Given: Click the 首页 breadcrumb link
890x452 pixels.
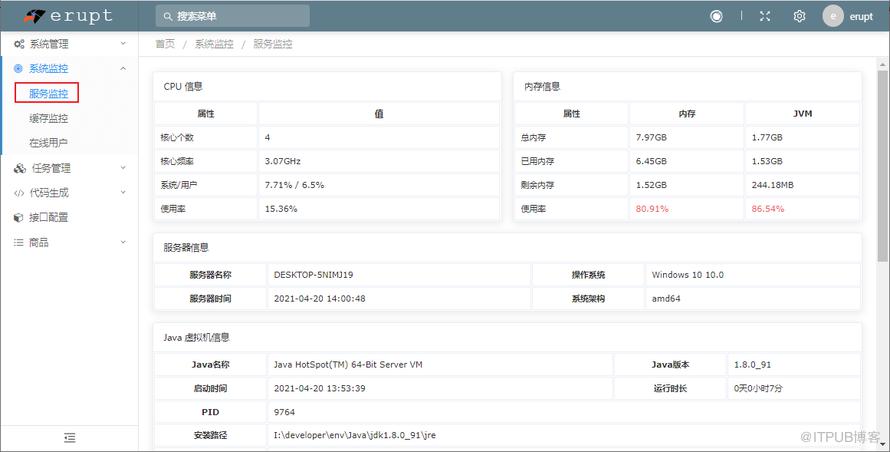Looking at the screenshot, I should [x=165, y=44].
